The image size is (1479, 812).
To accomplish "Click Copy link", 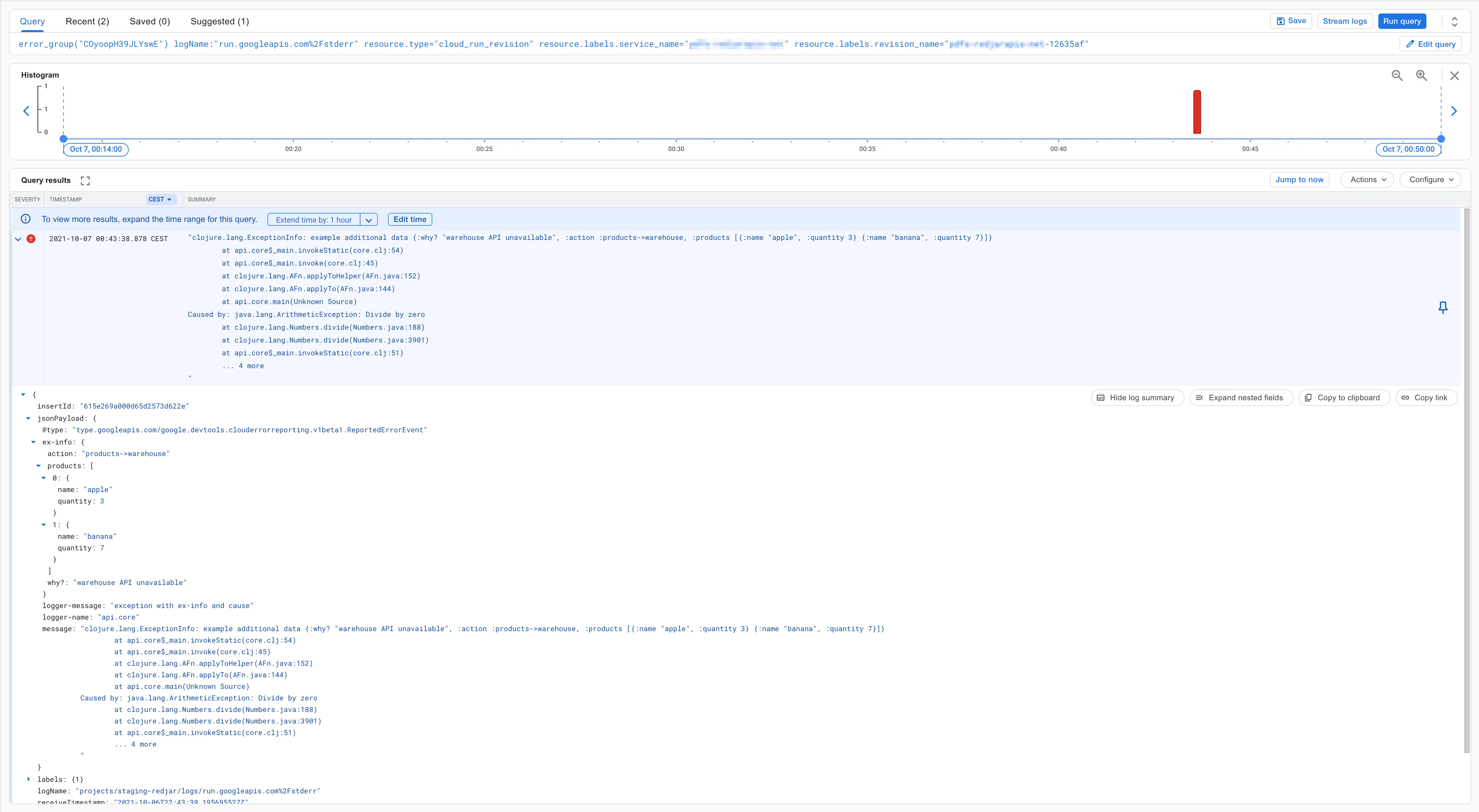I will click(x=1425, y=397).
